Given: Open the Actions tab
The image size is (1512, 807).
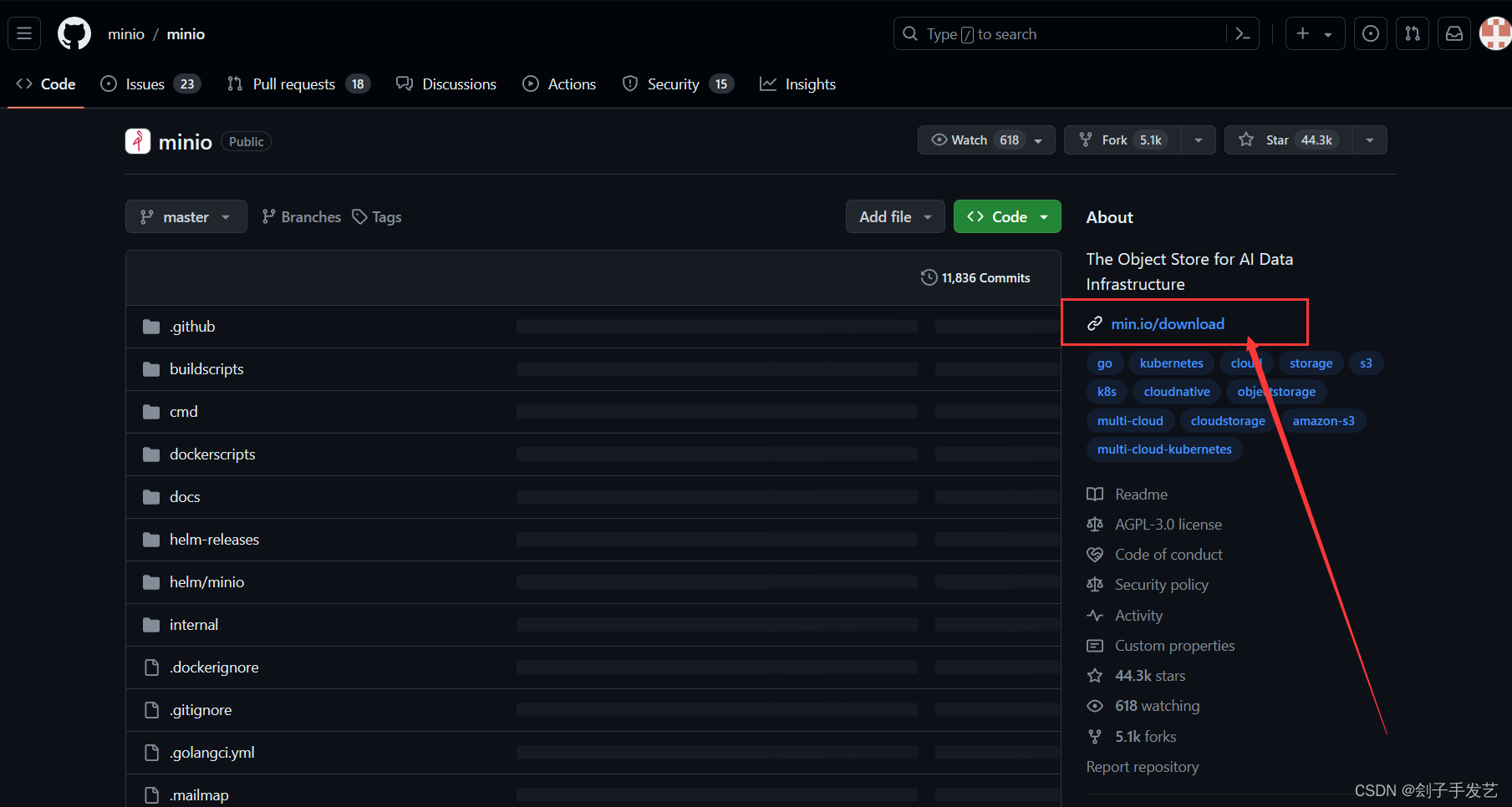Looking at the screenshot, I should click(559, 84).
